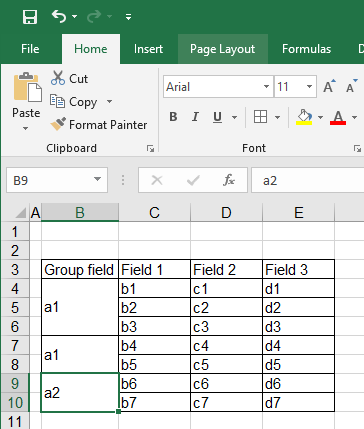This screenshot has height=429, width=364.
Task: Click the Copy button
Action: click(x=74, y=102)
